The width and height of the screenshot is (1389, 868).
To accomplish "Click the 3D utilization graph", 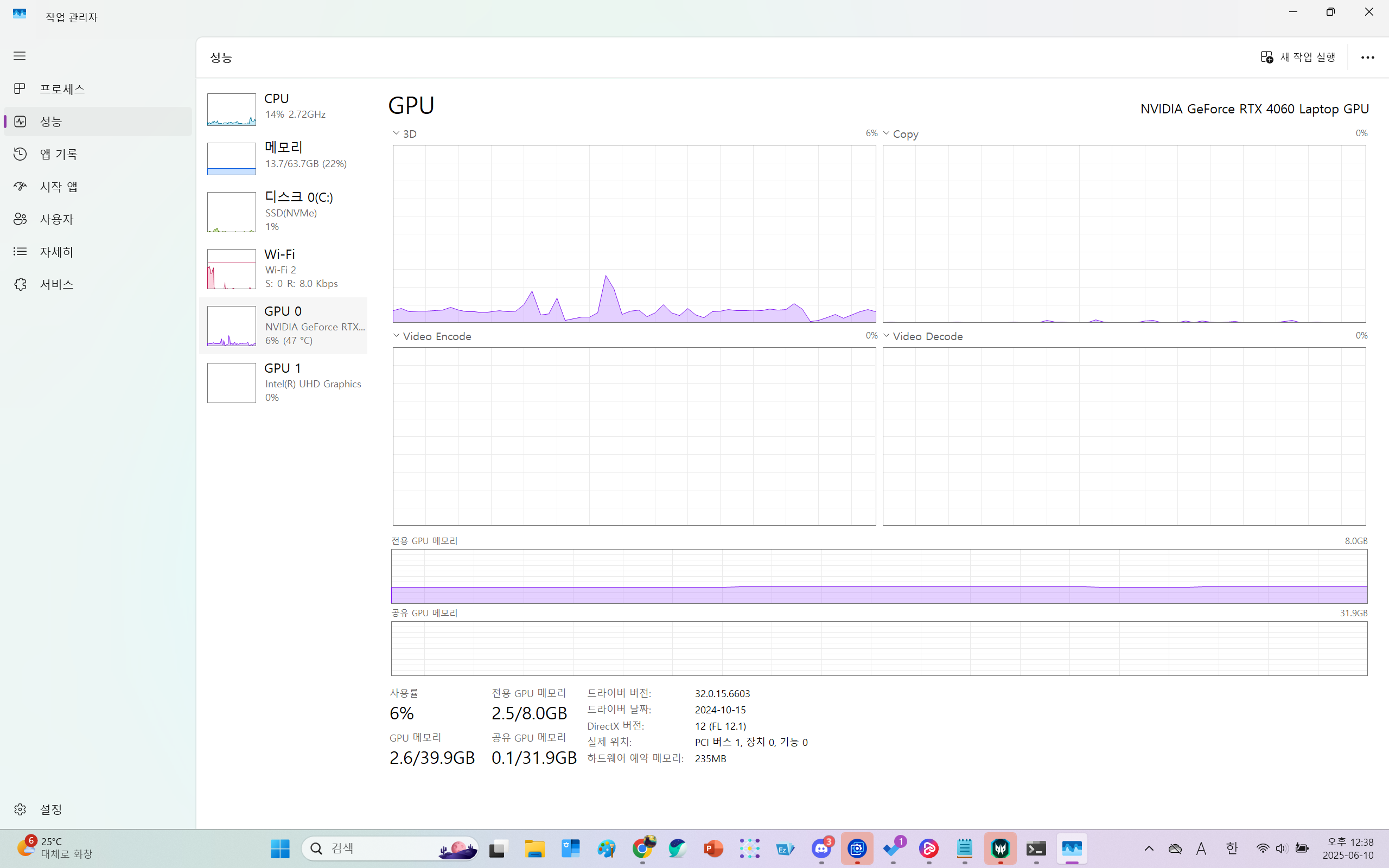I will pos(634,234).
